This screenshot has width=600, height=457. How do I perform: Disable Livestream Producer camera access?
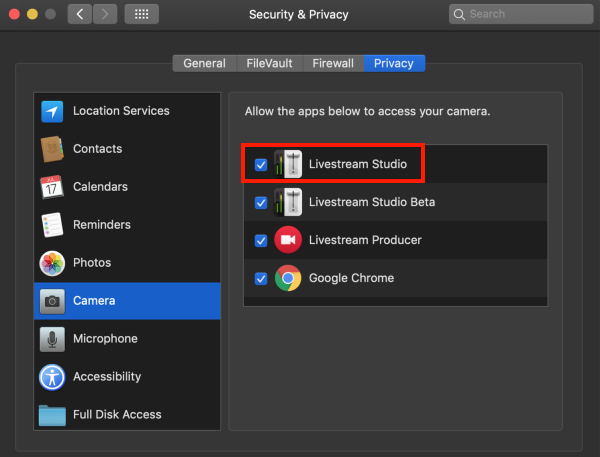click(261, 240)
